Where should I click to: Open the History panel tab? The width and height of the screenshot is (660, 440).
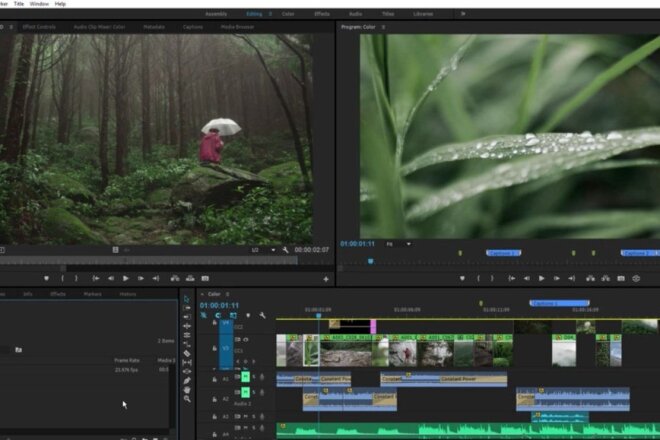click(128, 294)
